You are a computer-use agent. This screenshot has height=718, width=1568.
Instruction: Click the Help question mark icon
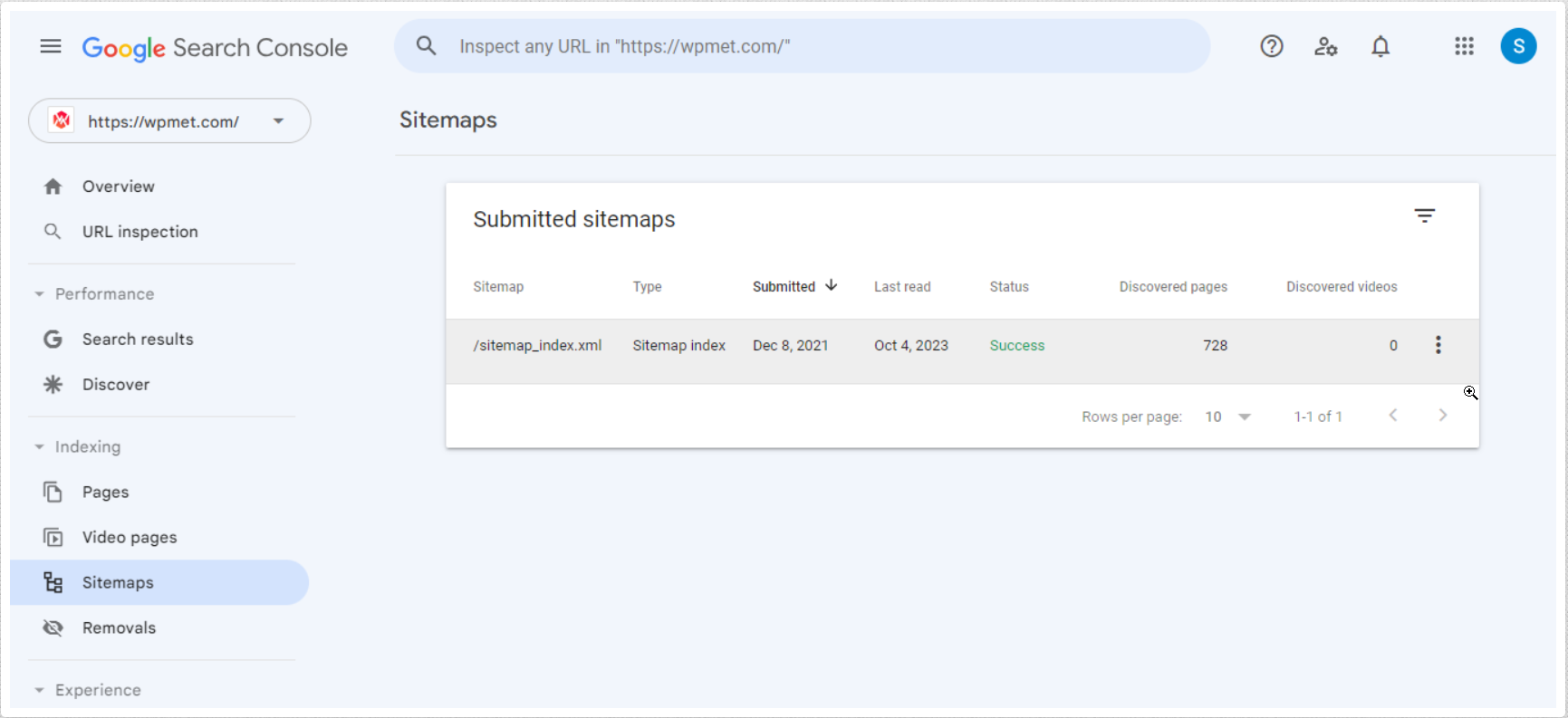click(1272, 46)
